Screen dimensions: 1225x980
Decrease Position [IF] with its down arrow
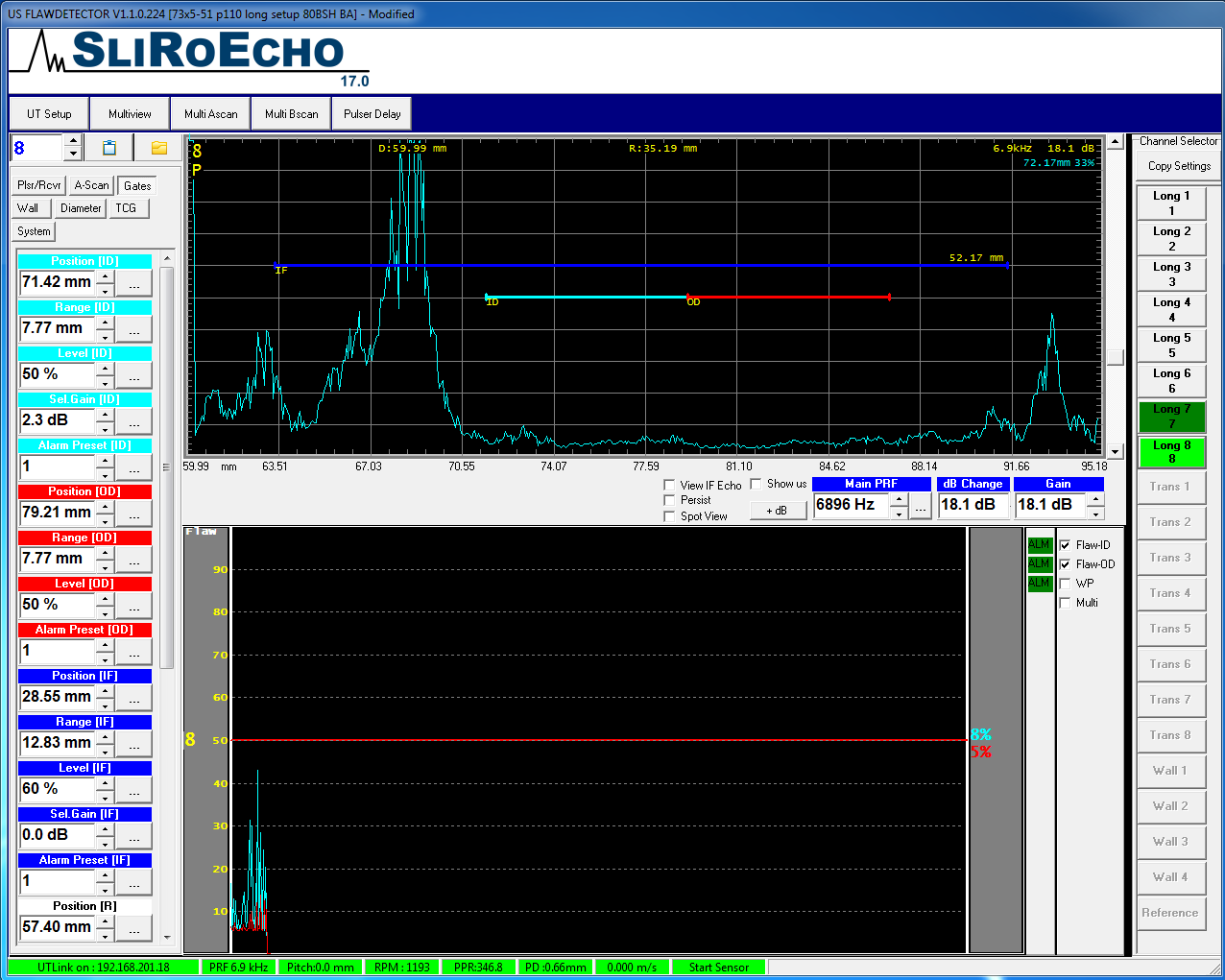point(105,705)
